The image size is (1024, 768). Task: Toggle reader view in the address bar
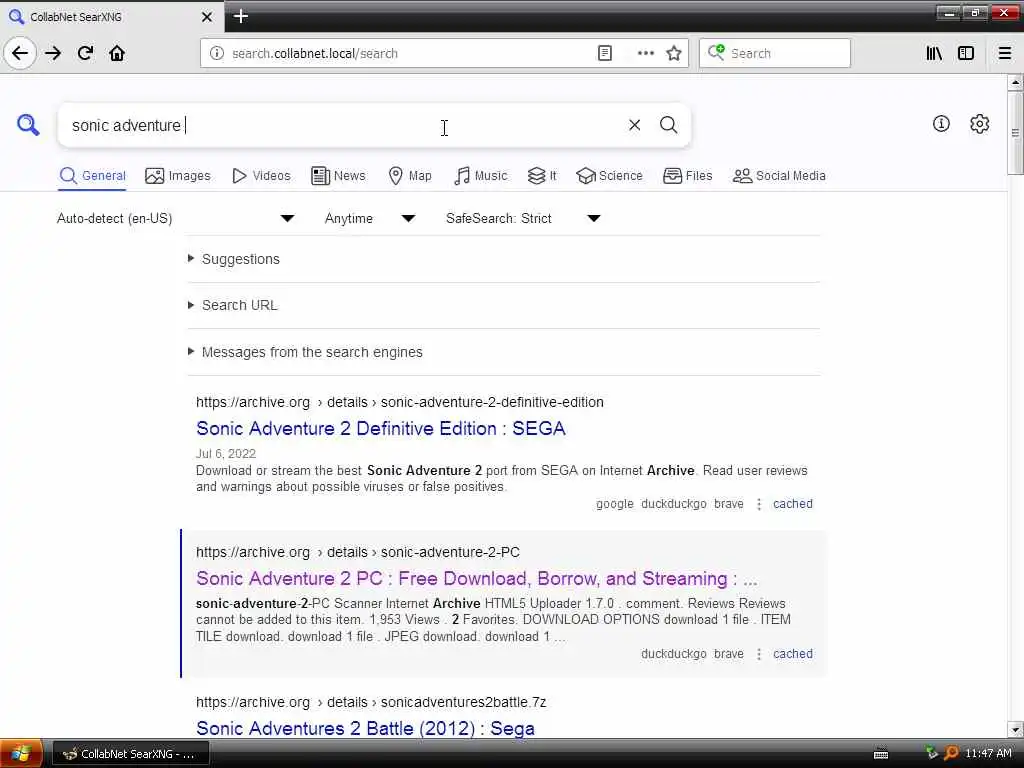pos(605,53)
